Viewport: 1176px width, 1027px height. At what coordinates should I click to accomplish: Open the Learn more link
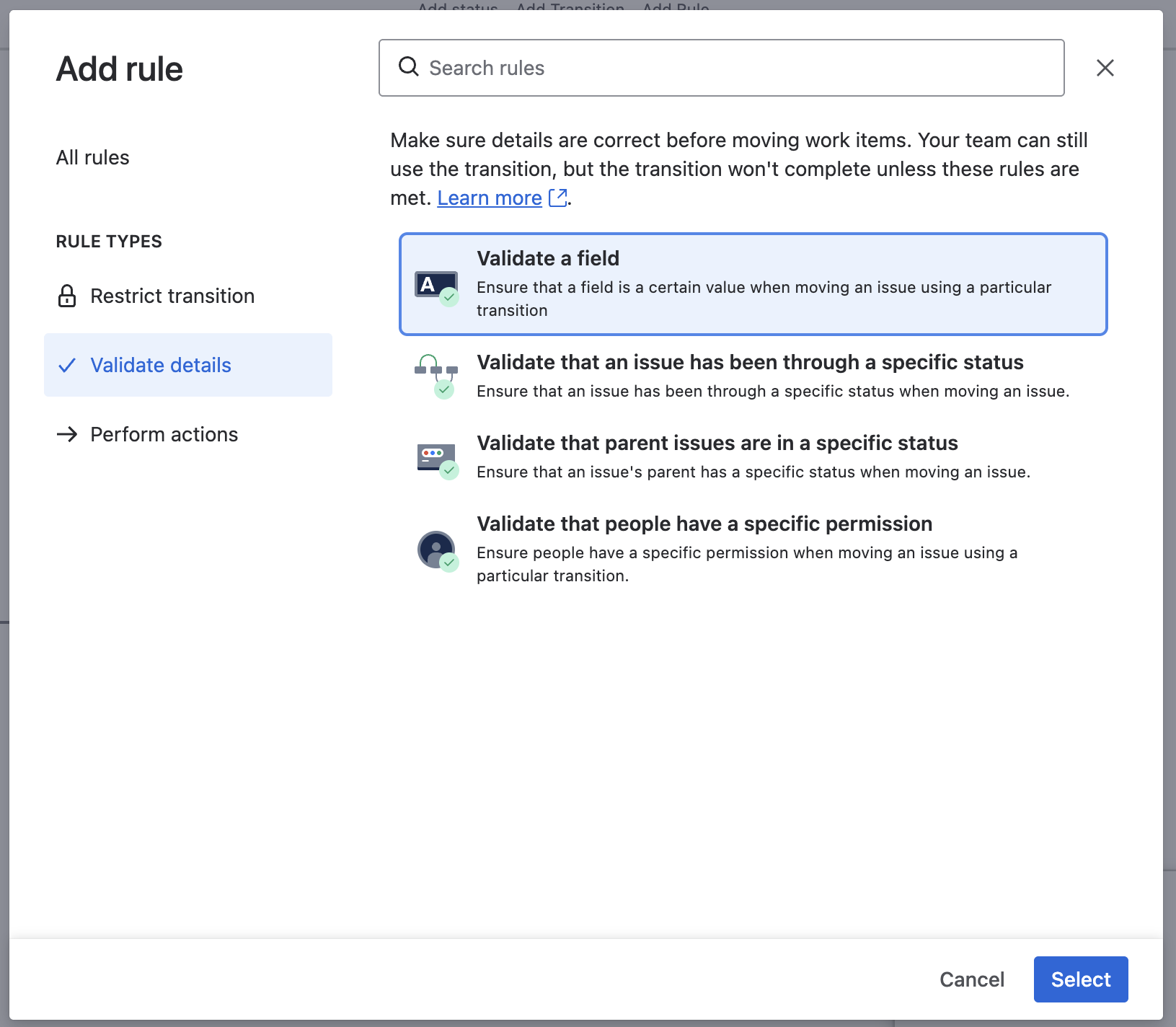(490, 198)
